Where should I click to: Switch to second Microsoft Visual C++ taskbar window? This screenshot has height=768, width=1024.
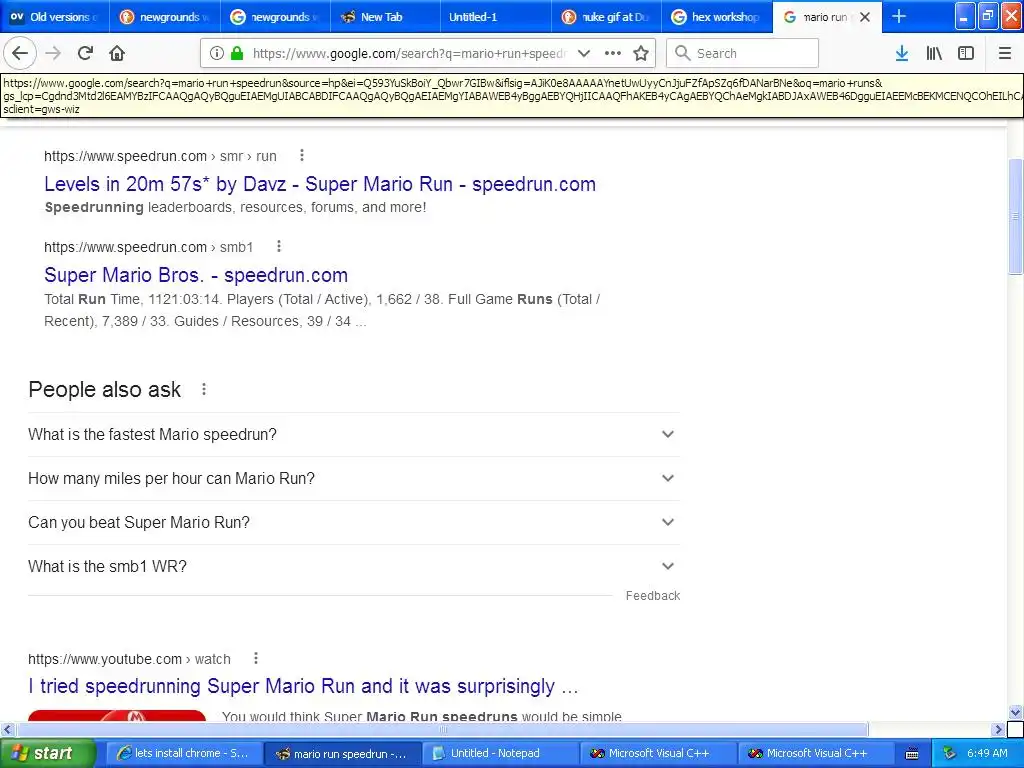click(x=816, y=754)
